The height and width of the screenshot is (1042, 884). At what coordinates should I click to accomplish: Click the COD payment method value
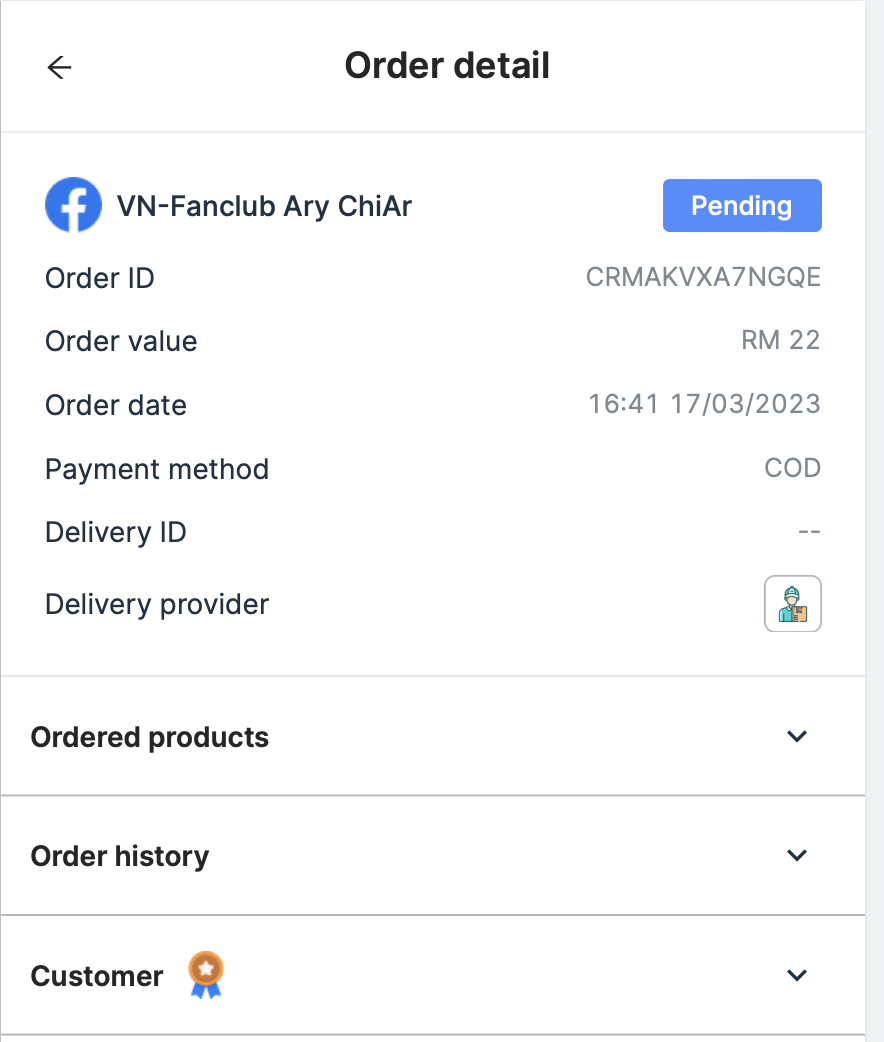(x=792, y=468)
